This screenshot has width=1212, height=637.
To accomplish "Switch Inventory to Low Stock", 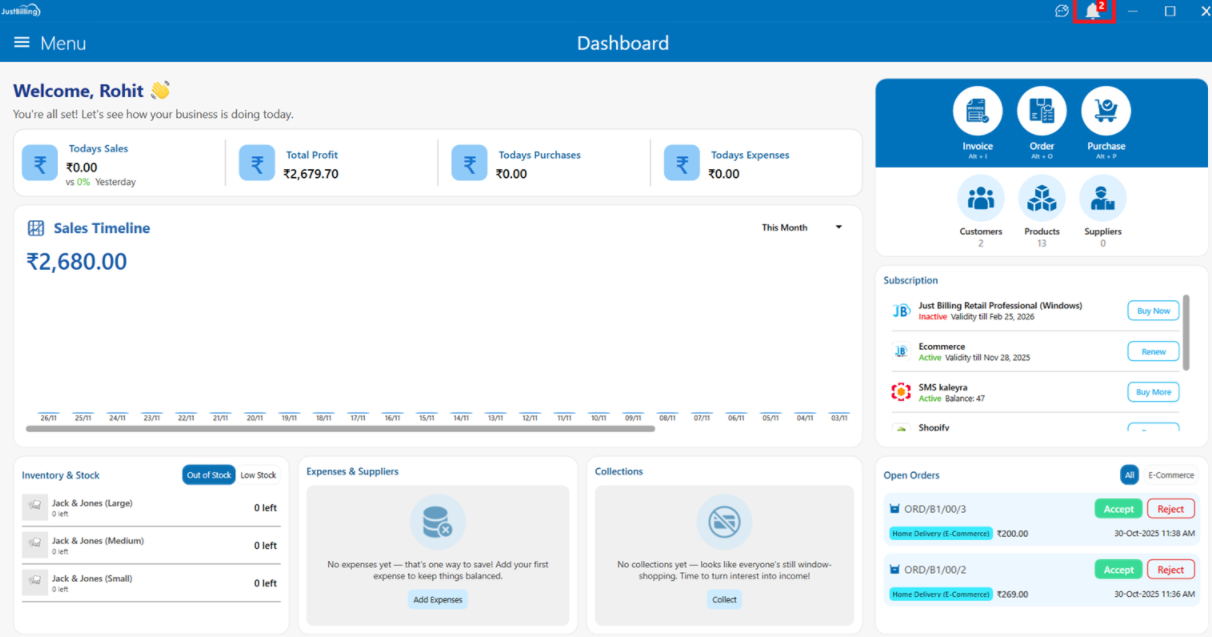I will 258,475.
